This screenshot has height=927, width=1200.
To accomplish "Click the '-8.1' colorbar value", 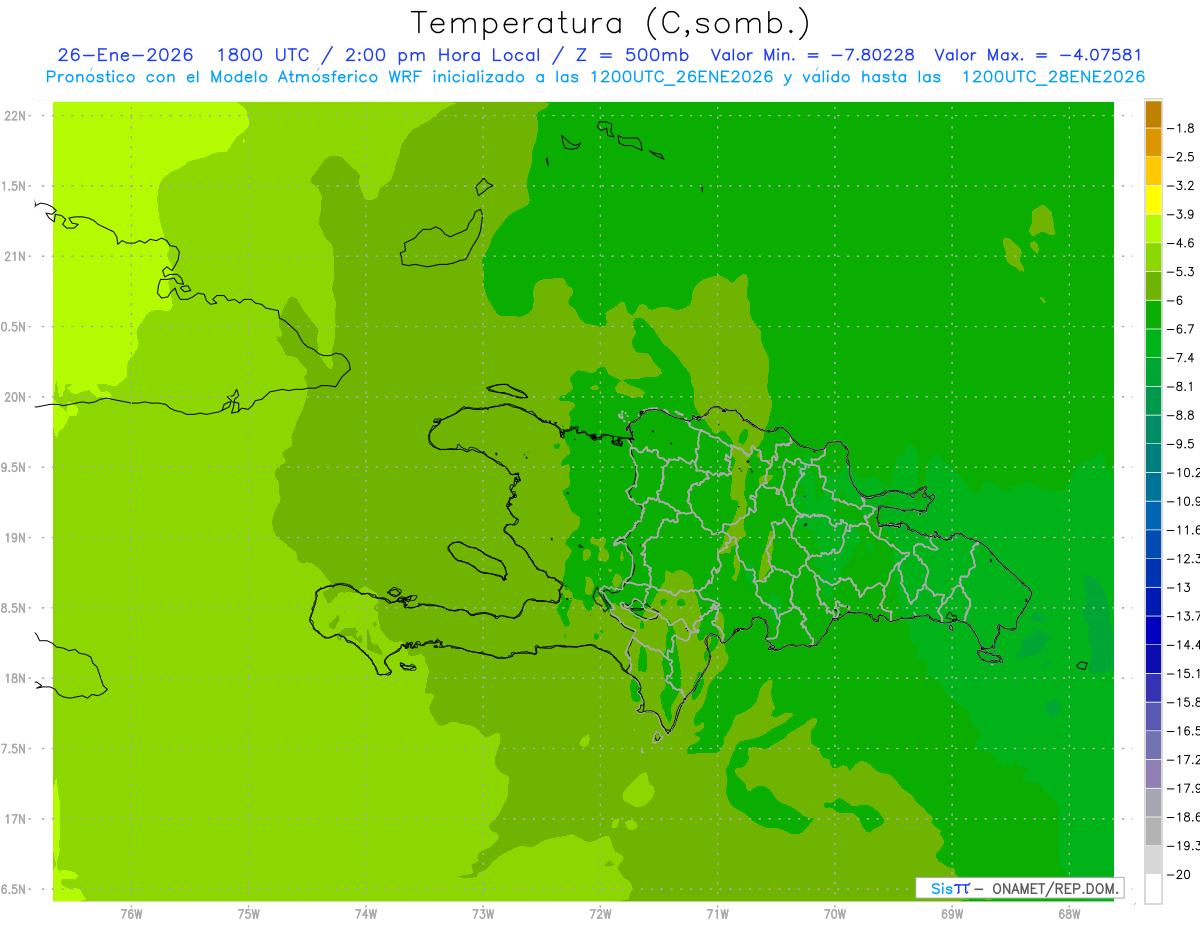I will (1182, 387).
